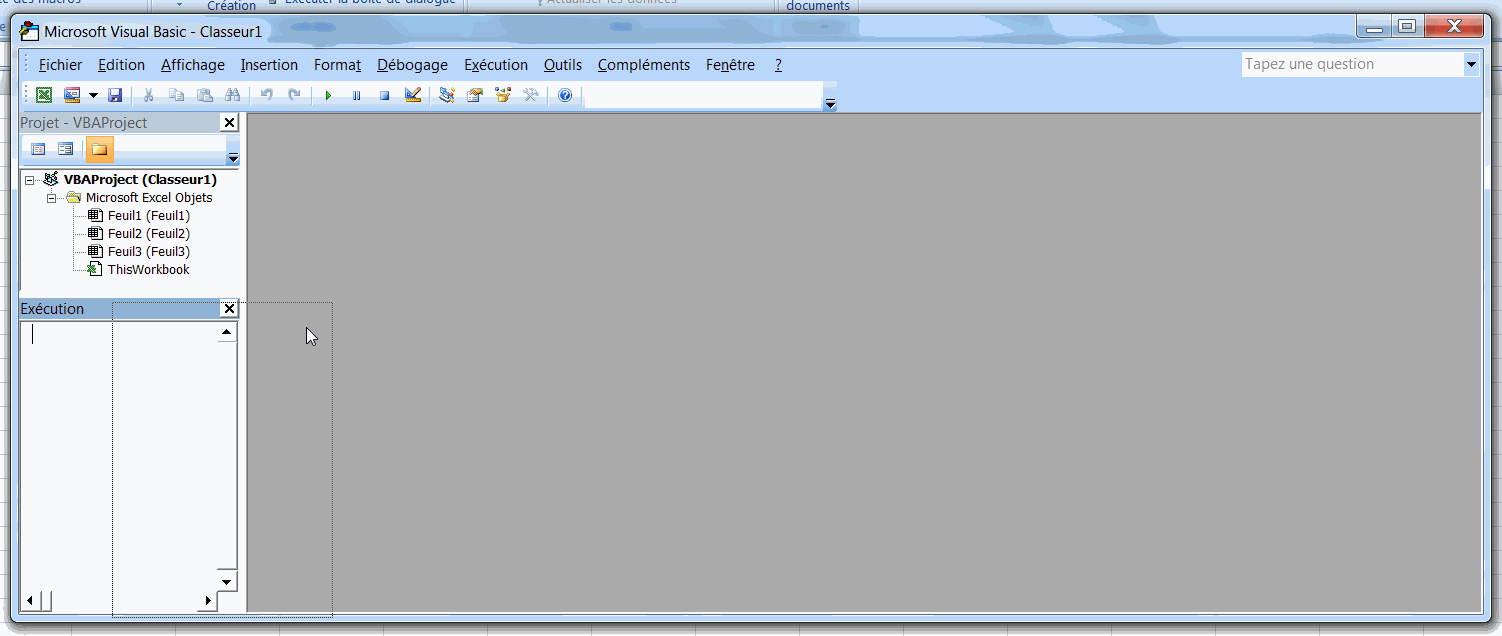Open the Compléments menu
Viewport: 1502px width, 636px height.
644,65
